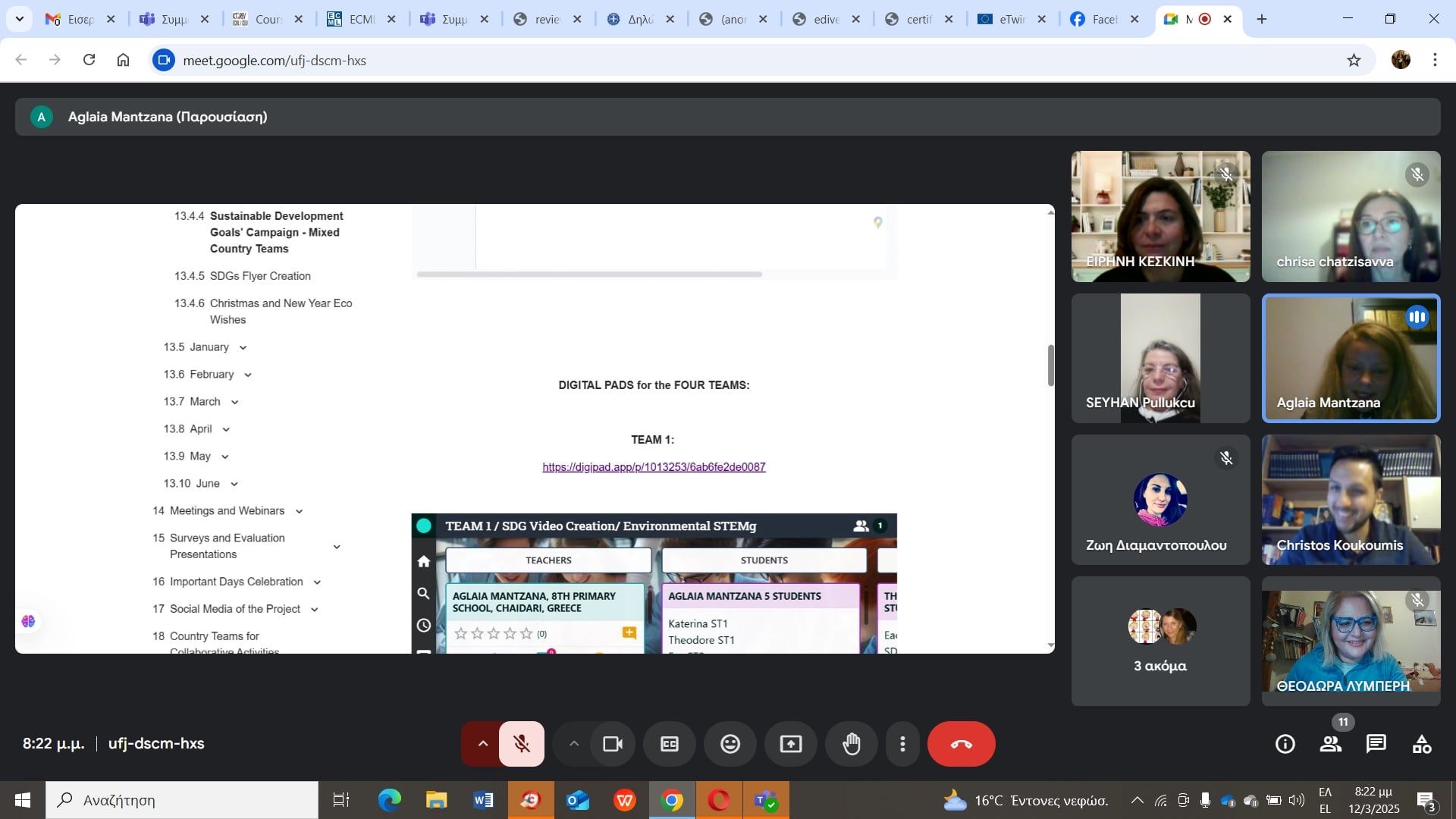This screenshot has height=819, width=1456.
Task: Turn on closed captions
Action: [669, 744]
